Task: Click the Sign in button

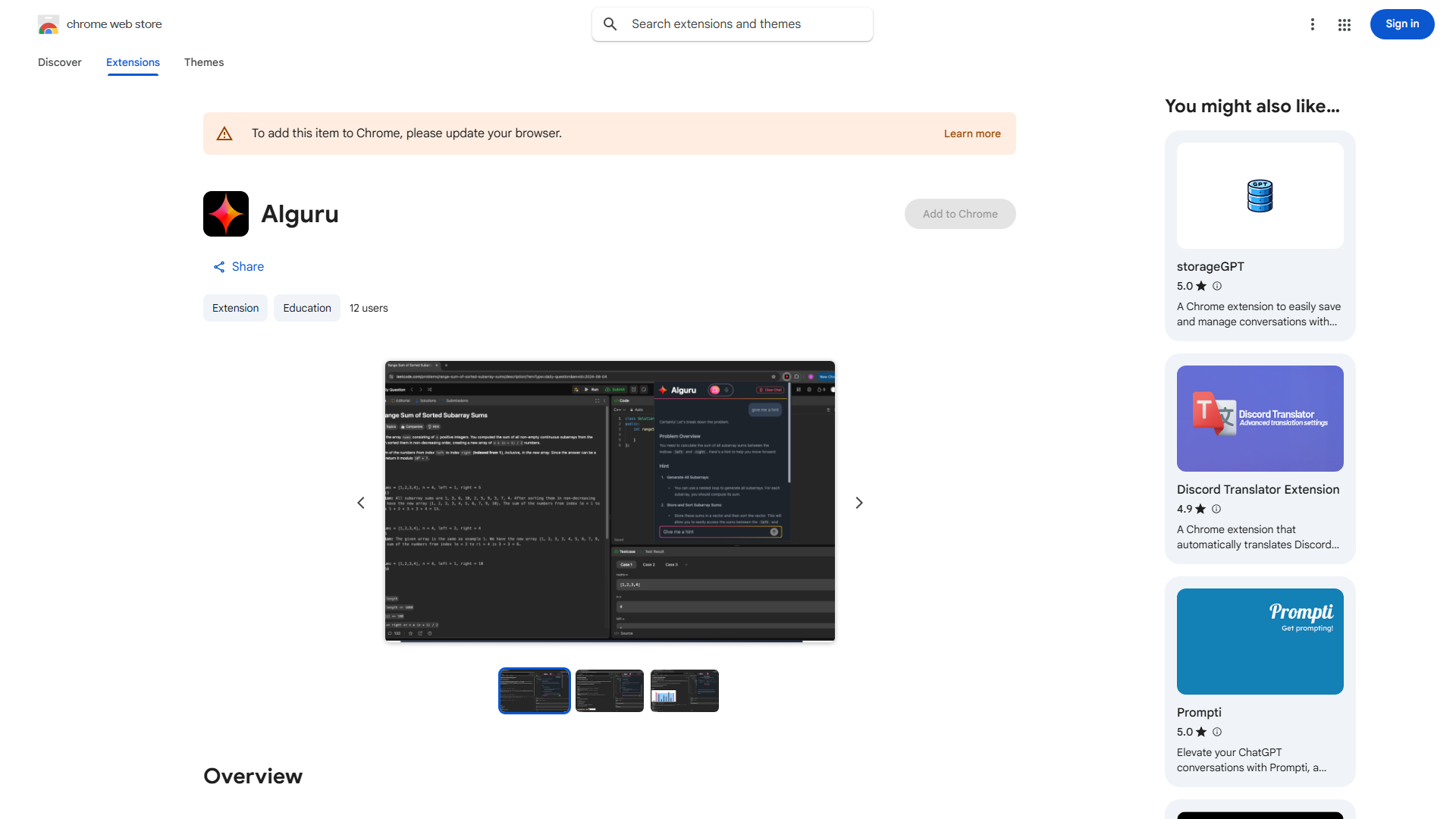Action: click(x=1401, y=24)
